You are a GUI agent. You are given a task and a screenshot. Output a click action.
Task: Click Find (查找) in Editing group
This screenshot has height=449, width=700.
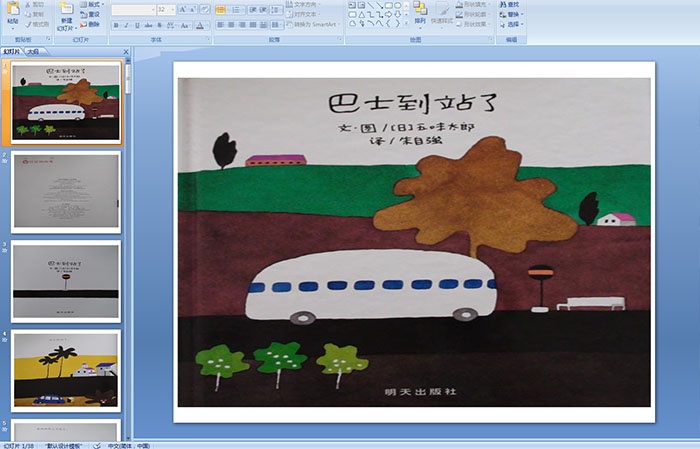point(510,4)
